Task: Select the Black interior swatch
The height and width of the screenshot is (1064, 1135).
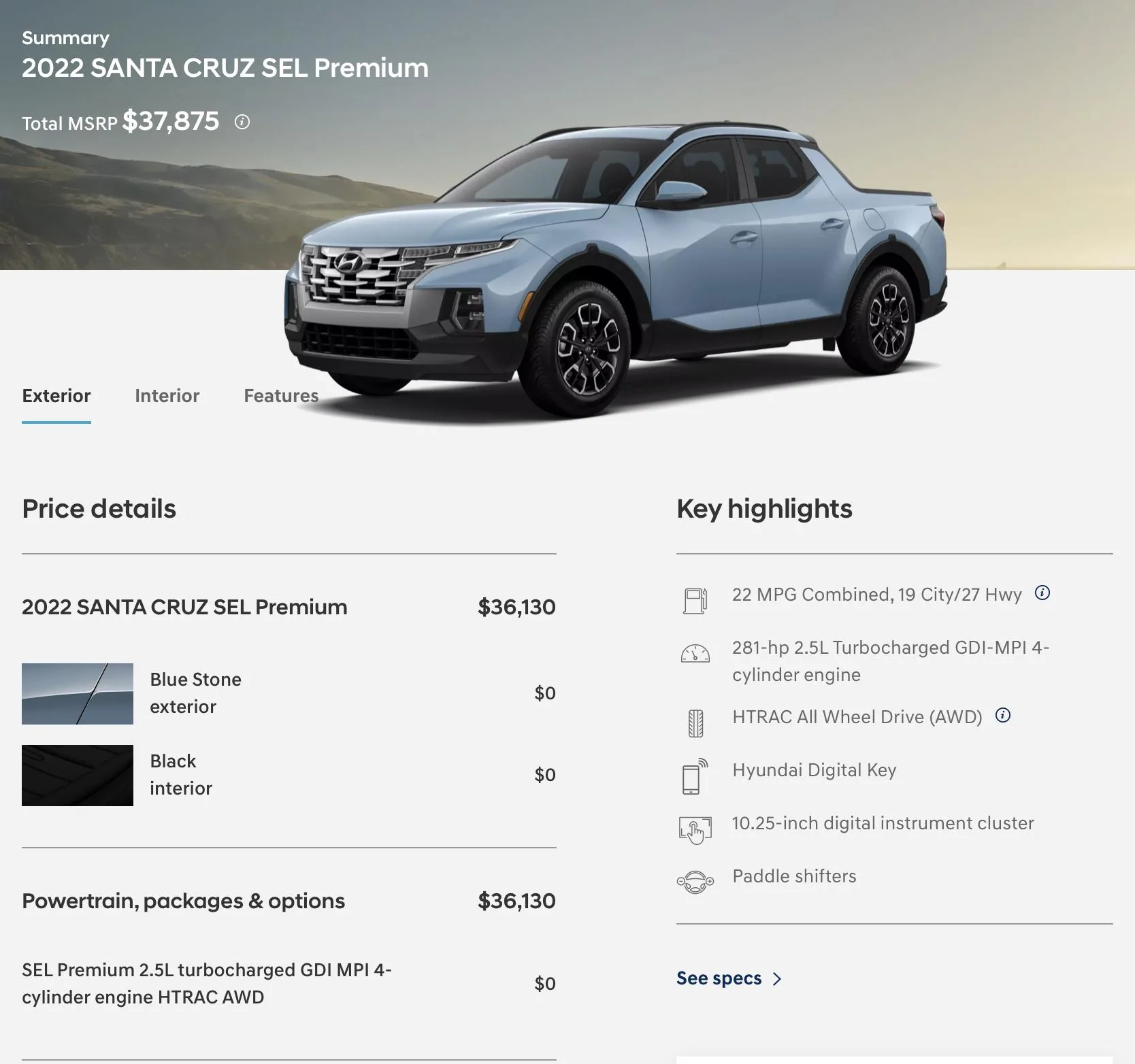Action: click(78, 776)
